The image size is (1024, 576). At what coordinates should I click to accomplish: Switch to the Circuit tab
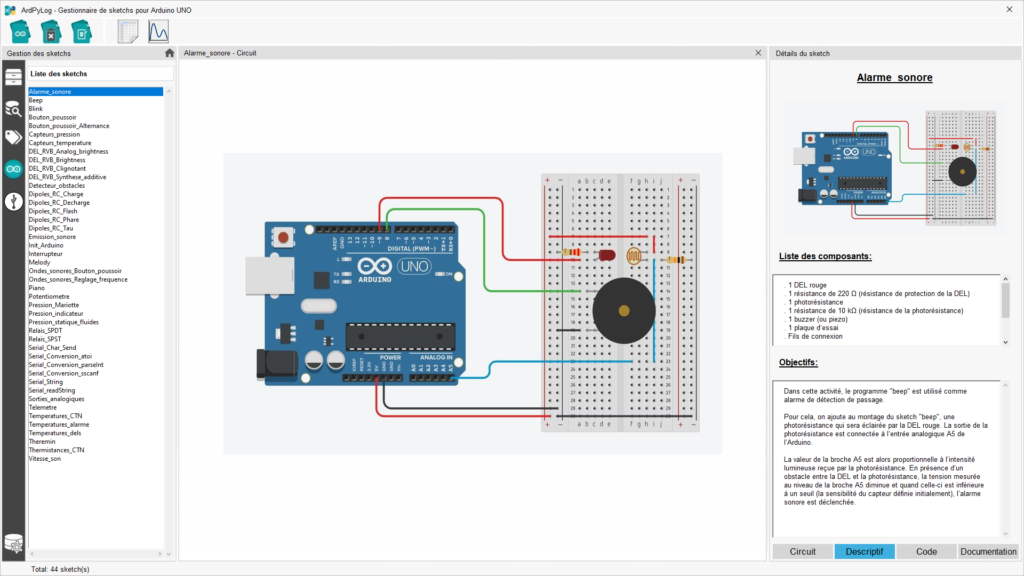(x=802, y=551)
